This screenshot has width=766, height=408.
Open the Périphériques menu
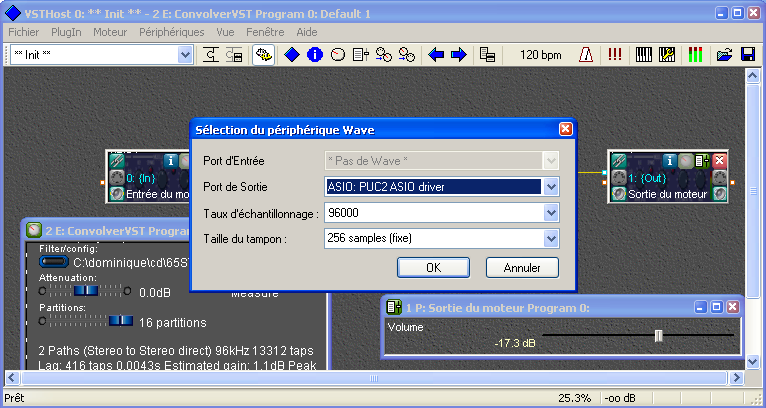point(171,32)
